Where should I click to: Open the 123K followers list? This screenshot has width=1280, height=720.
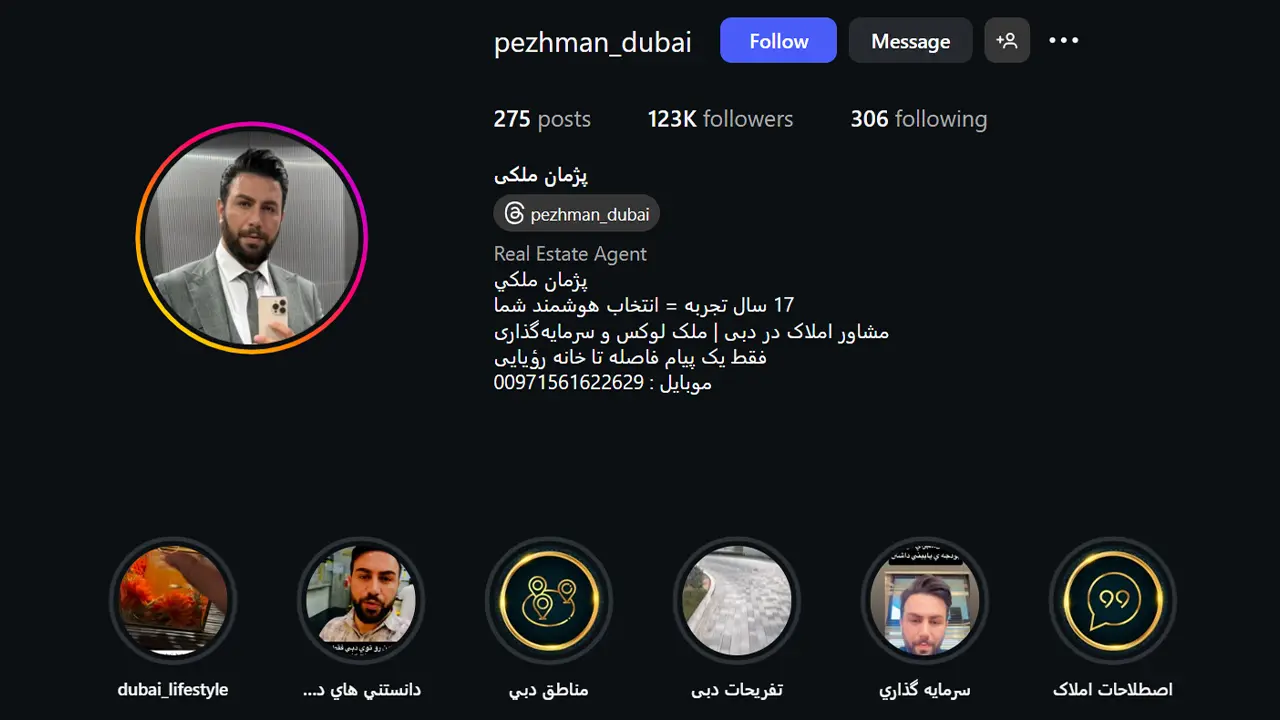[x=720, y=119]
